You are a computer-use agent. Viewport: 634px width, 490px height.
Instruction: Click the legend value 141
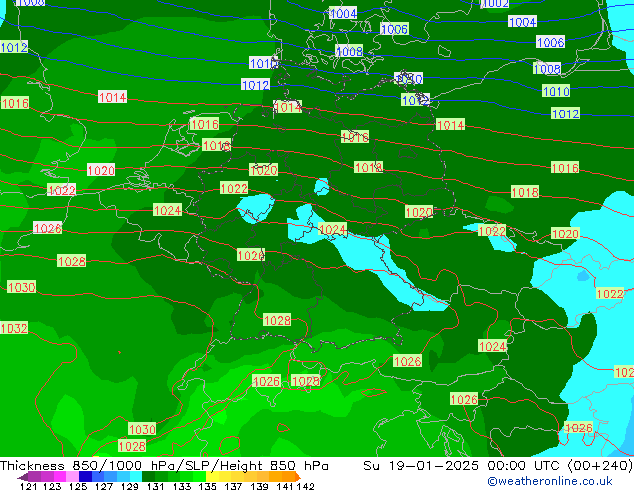point(285,486)
